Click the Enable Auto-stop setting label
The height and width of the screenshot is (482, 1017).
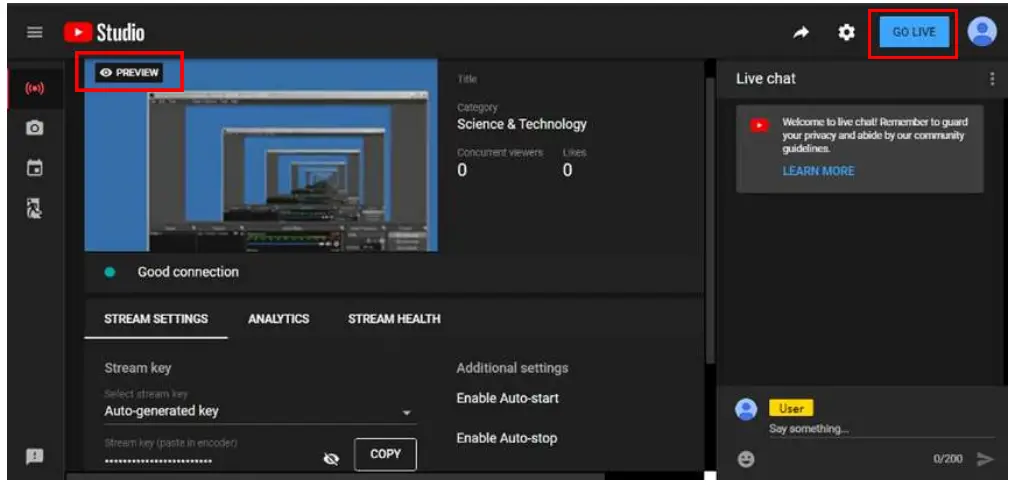point(507,438)
